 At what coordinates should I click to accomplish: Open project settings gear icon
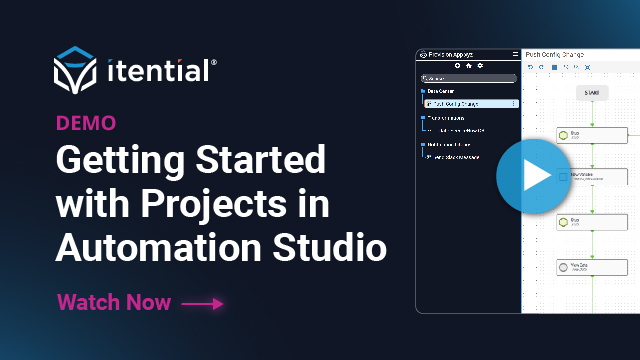click(480, 65)
